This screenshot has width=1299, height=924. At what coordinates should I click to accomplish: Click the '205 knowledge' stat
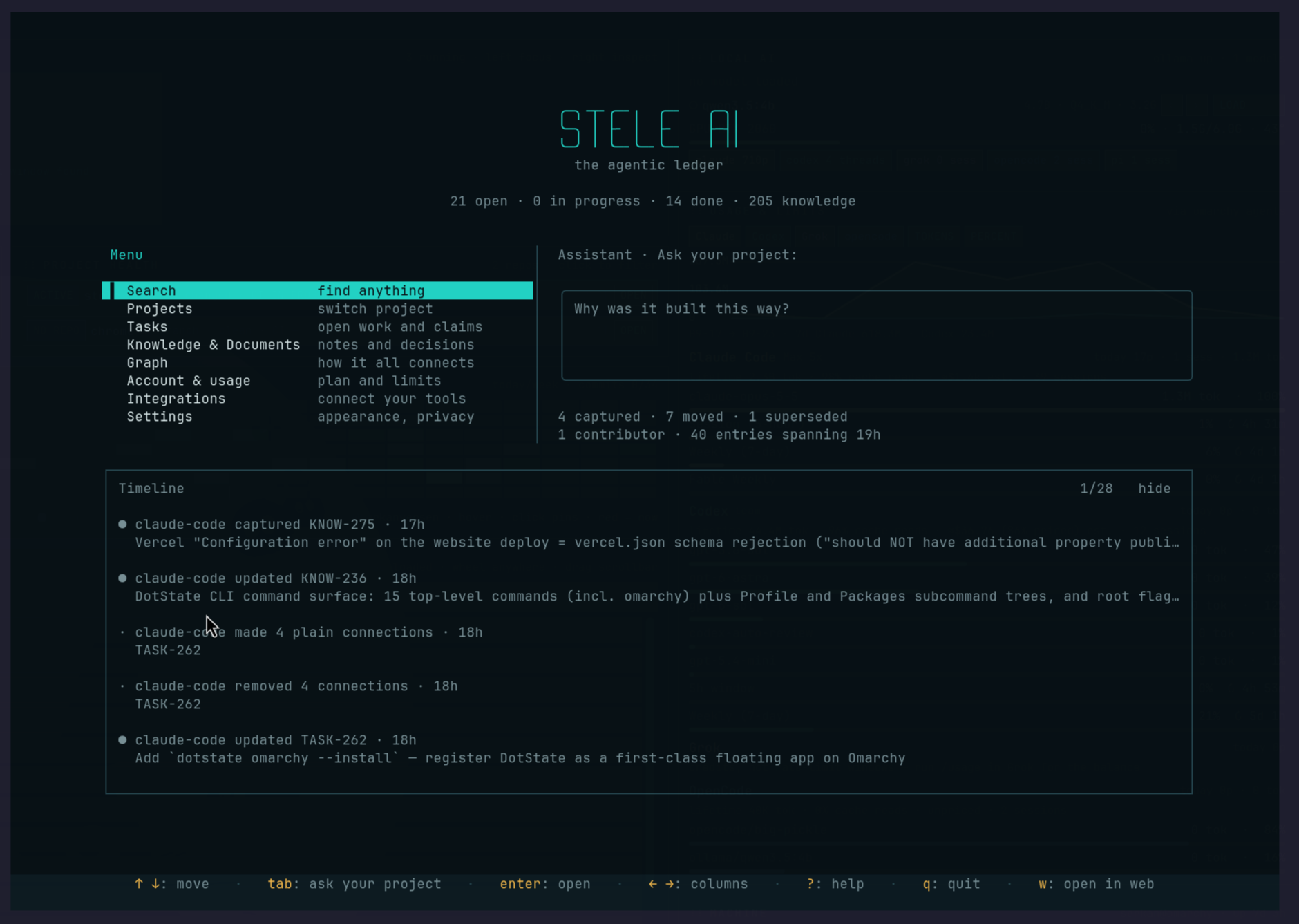click(x=802, y=201)
